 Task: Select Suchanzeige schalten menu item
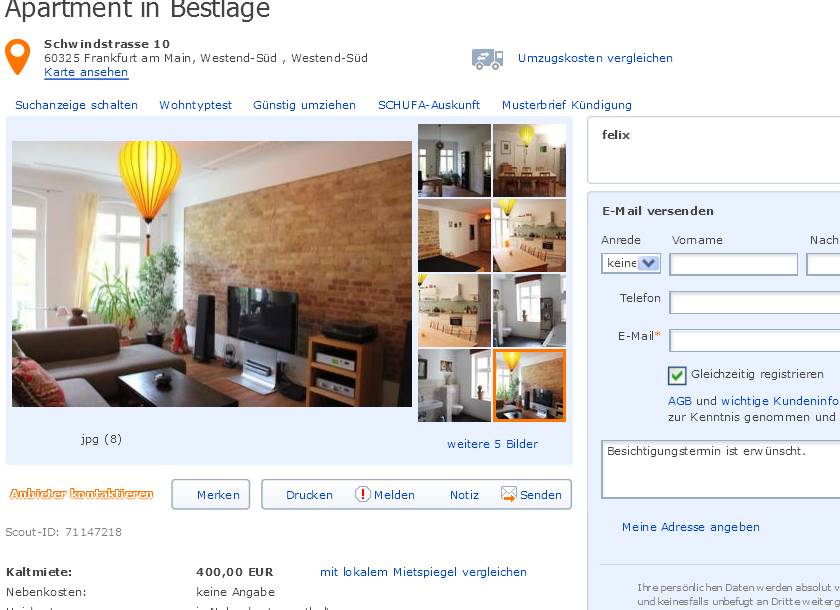[x=77, y=105]
